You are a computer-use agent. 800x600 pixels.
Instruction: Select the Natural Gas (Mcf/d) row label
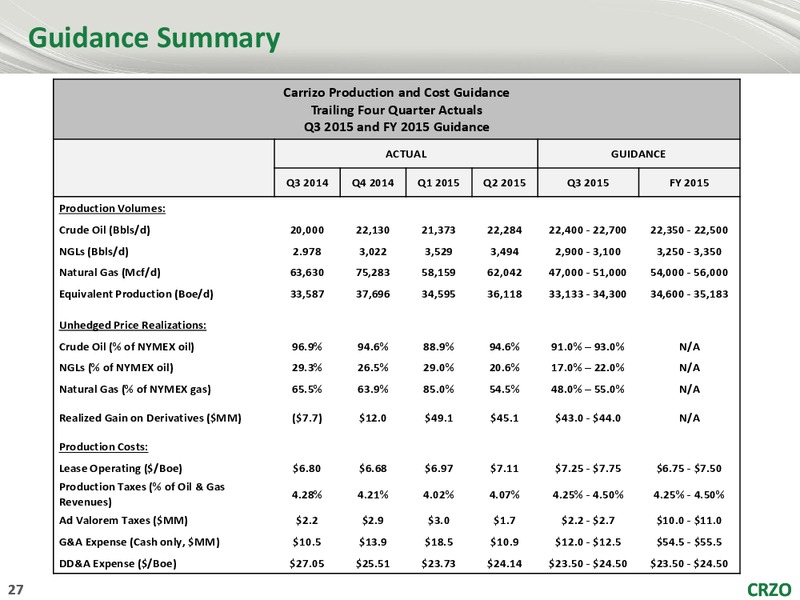point(110,272)
